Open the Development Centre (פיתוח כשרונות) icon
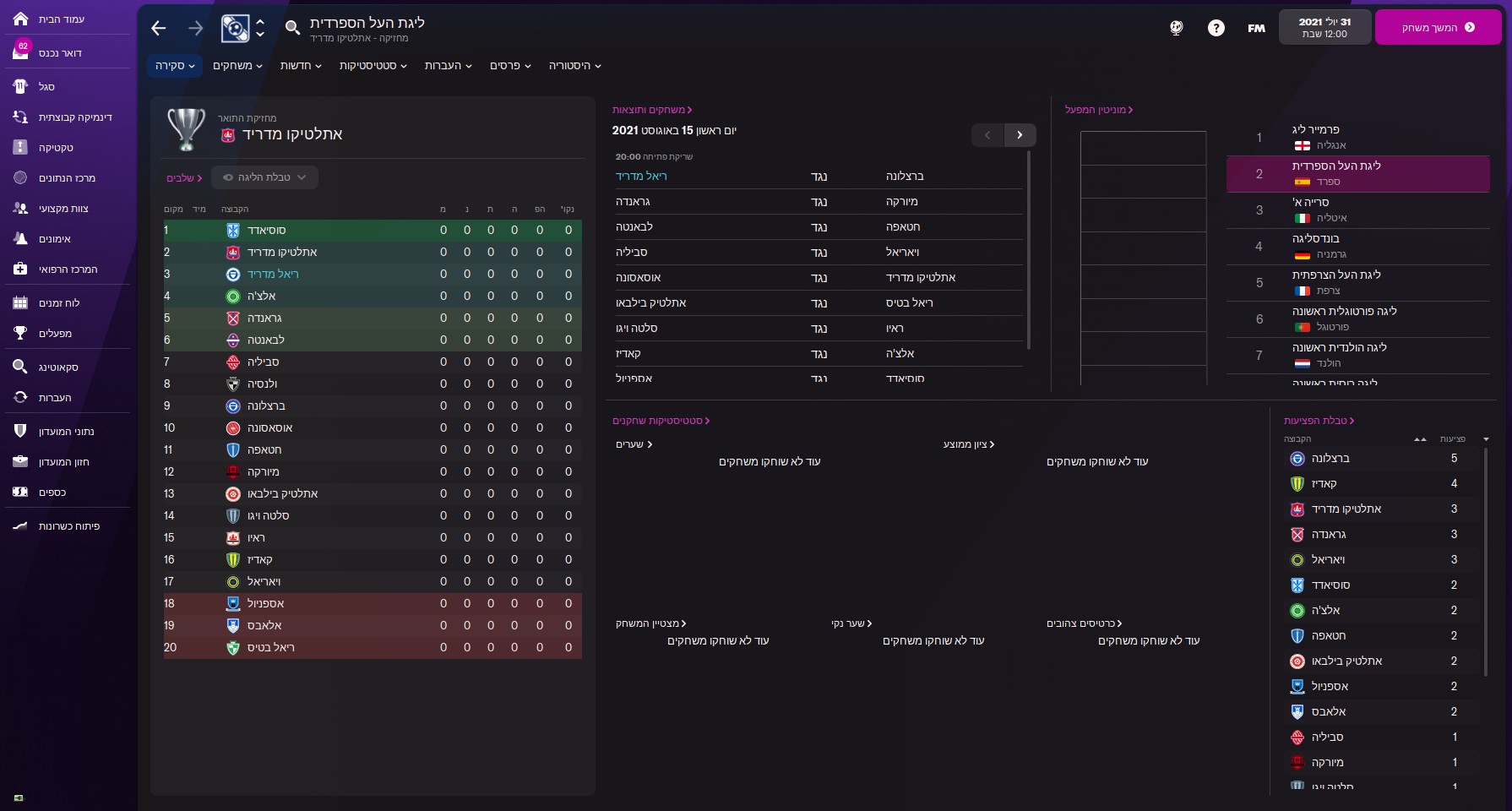 21,525
